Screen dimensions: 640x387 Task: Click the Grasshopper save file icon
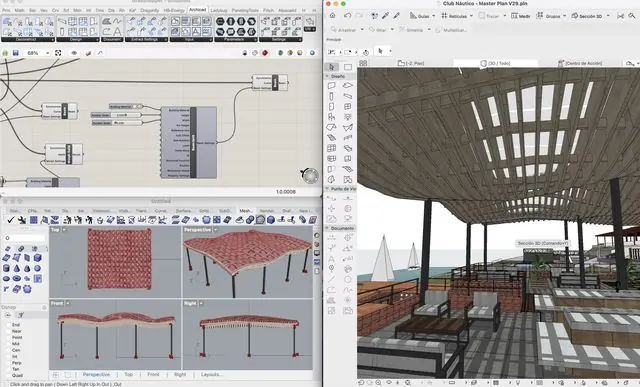(x=16, y=53)
